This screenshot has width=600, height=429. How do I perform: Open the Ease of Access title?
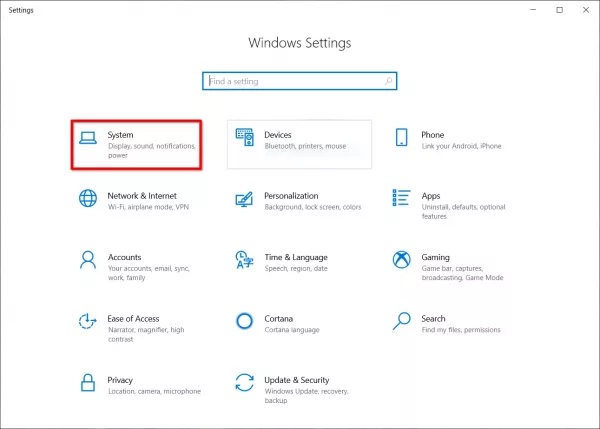coord(133,319)
